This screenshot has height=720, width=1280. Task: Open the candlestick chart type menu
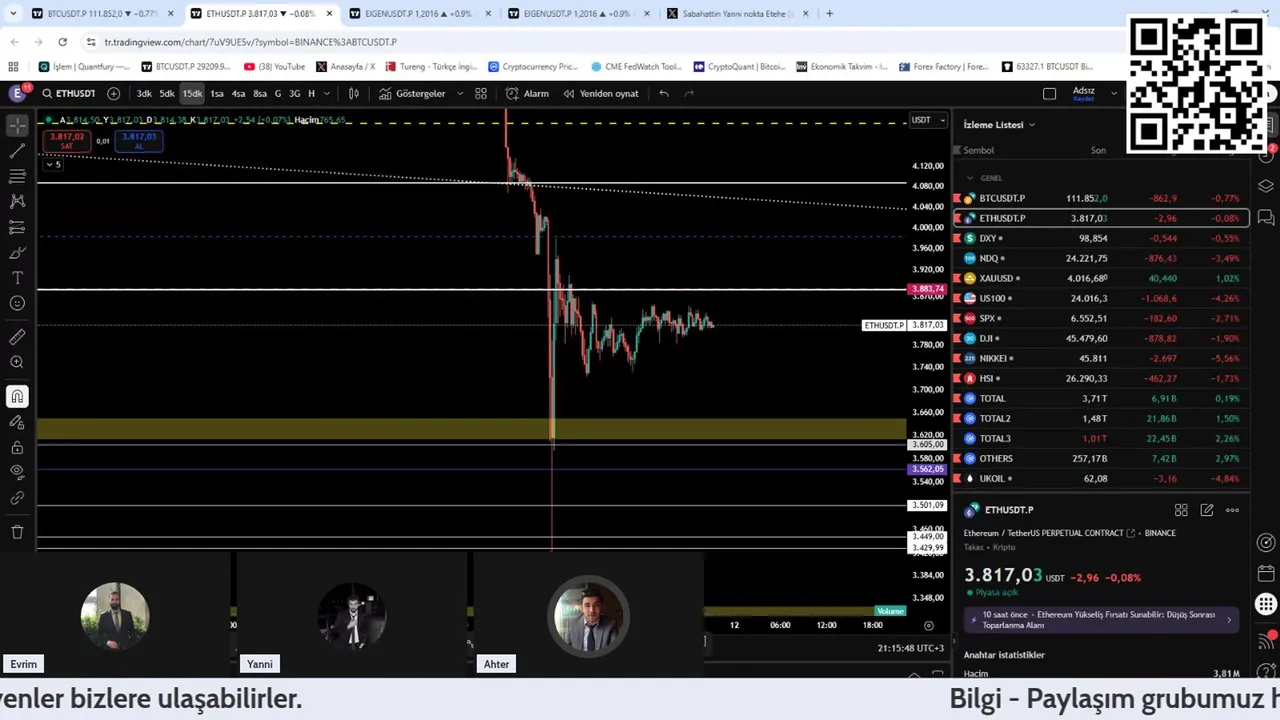353,93
